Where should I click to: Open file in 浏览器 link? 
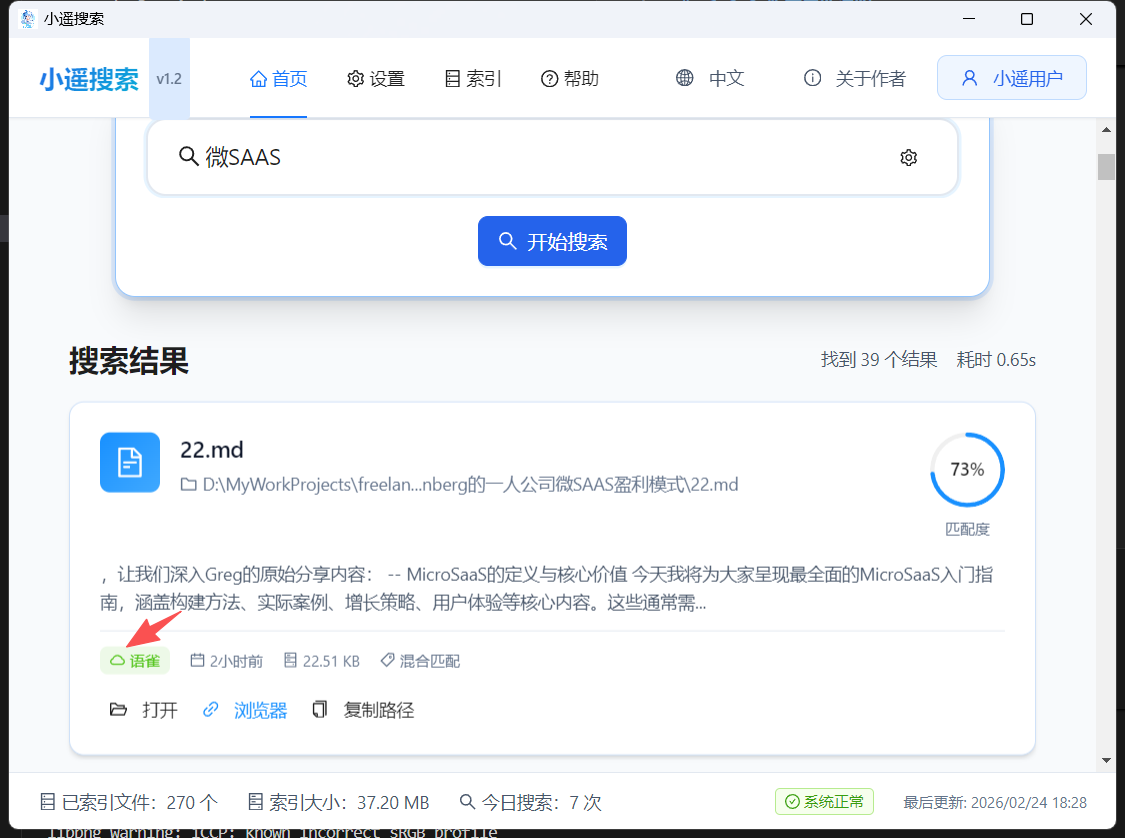246,710
